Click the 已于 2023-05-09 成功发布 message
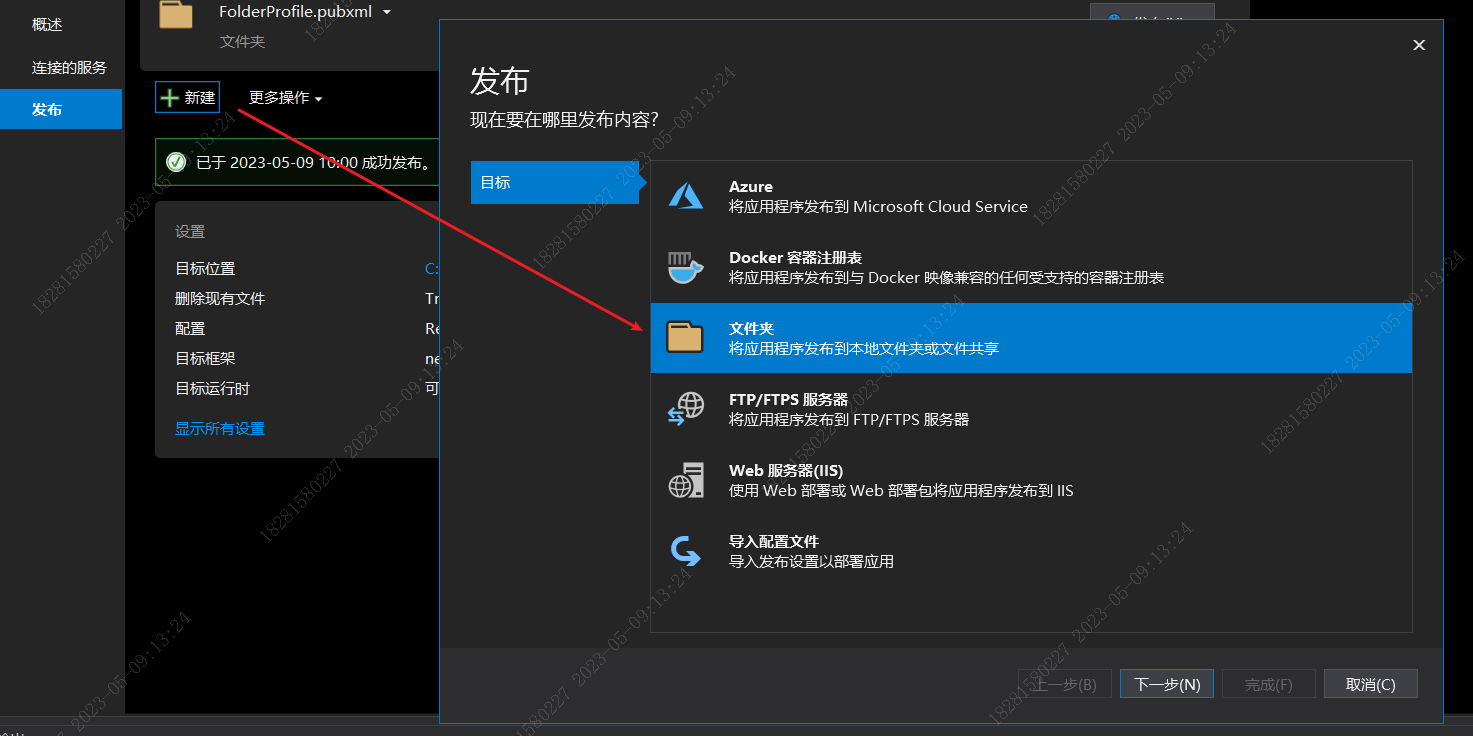Image resolution: width=1473 pixels, height=736 pixels. [313, 162]
